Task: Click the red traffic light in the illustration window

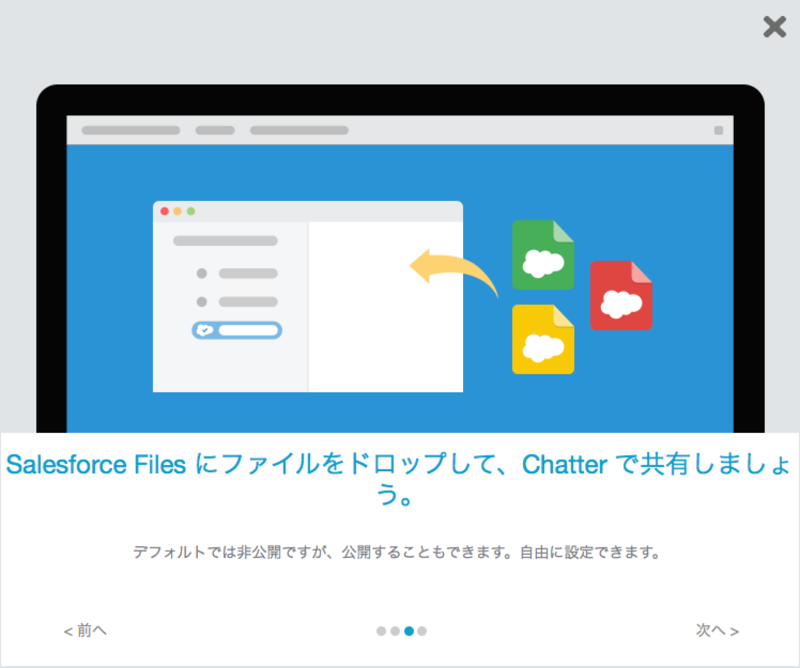Action: [x=164, y=211]
